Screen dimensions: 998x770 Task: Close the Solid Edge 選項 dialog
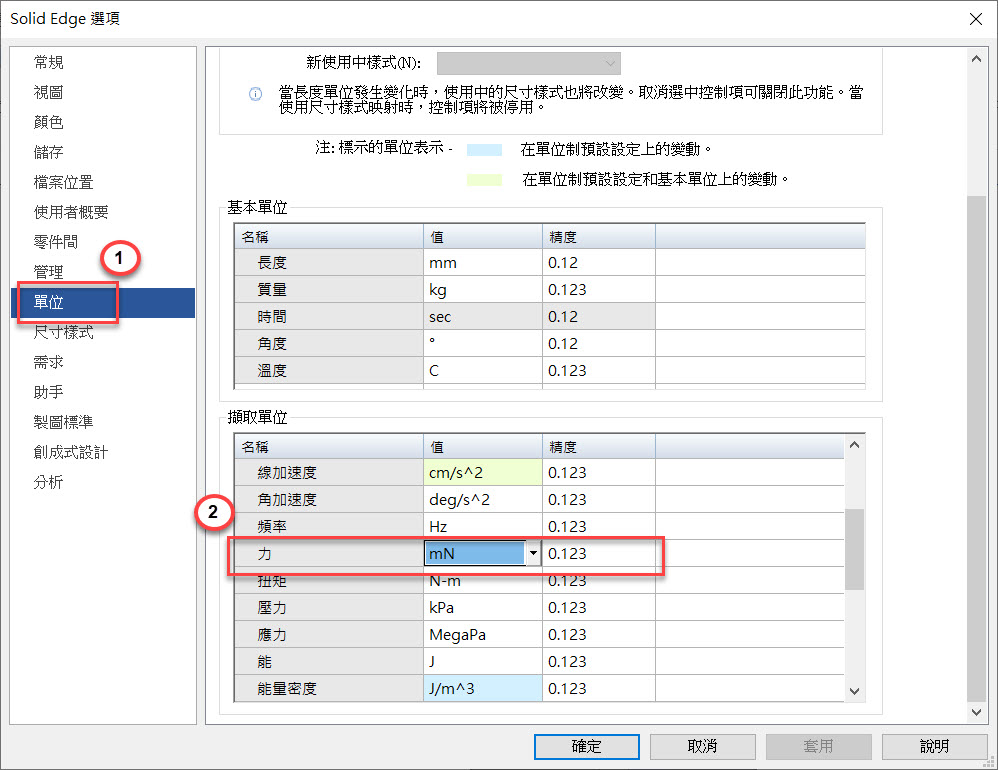click(x=976, y=19)
